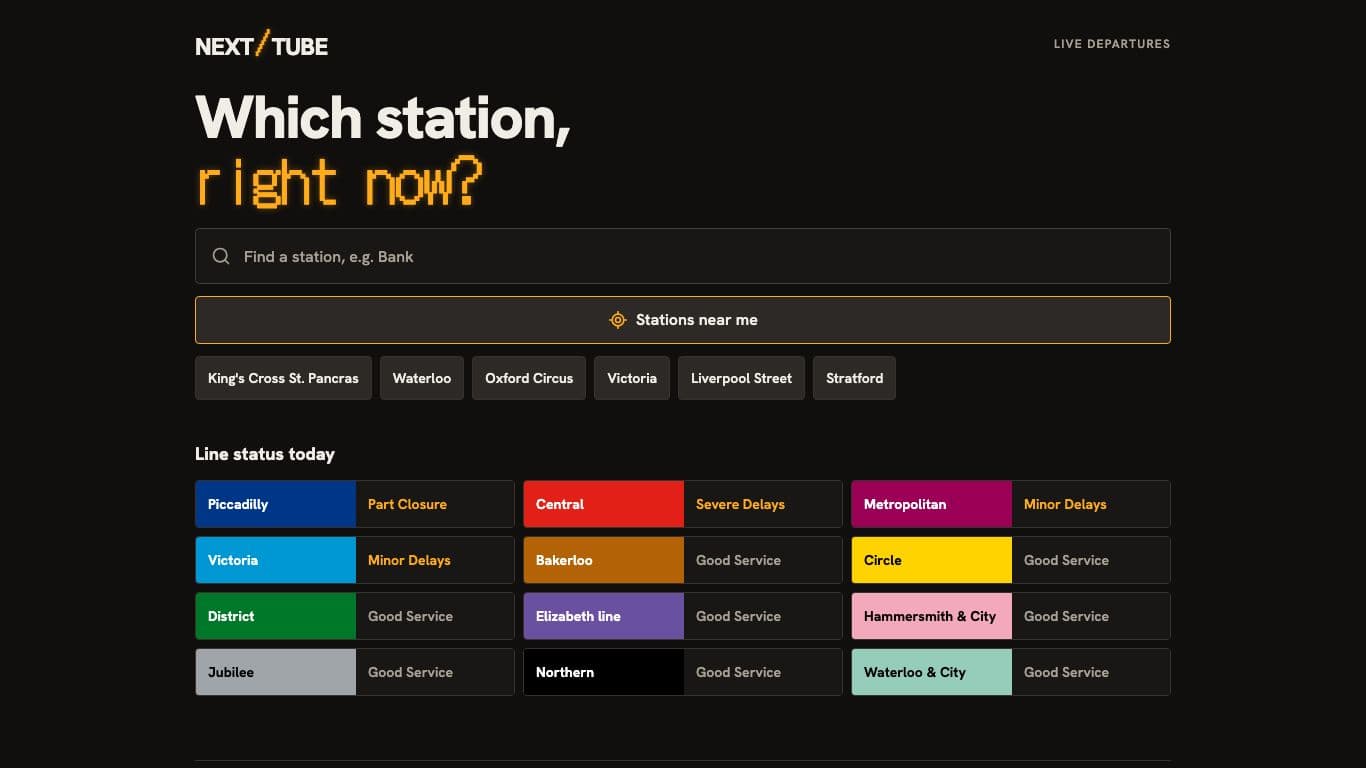Image resolution: width=1366 pixels, height=768 pixels.
Task: Click the magenta Metropolitan line label
Action: point(932,504)
